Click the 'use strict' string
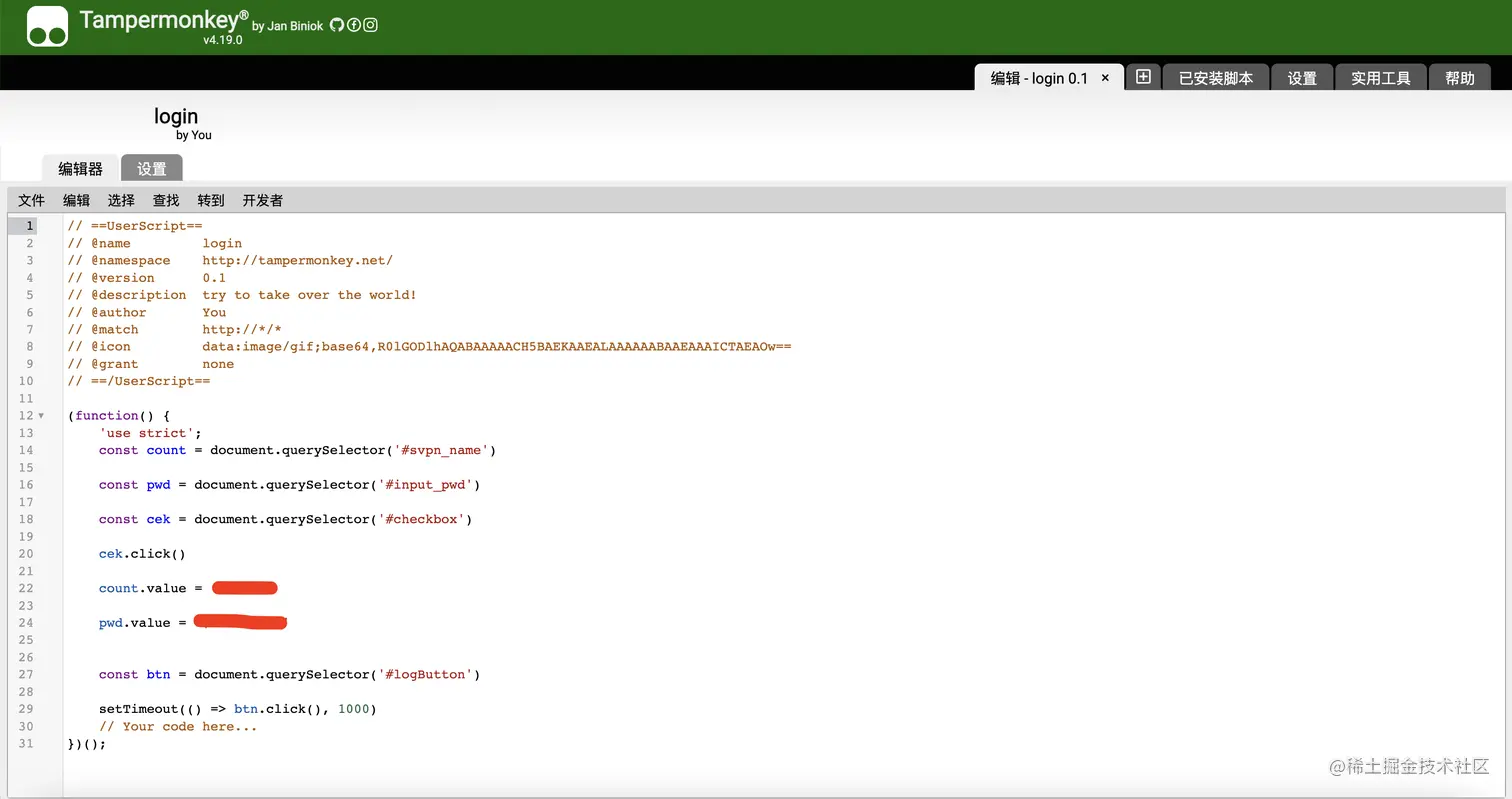This screenshot has height=799, width=1512. (147, 433)
